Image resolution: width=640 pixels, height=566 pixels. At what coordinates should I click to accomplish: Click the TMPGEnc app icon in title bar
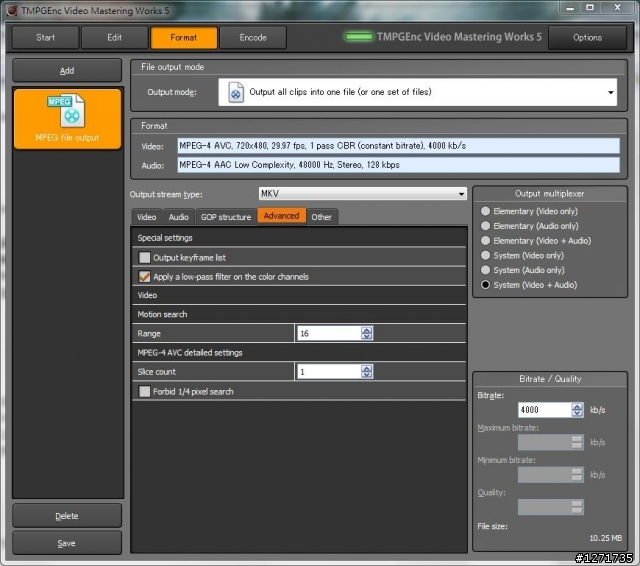coord(12,11)
